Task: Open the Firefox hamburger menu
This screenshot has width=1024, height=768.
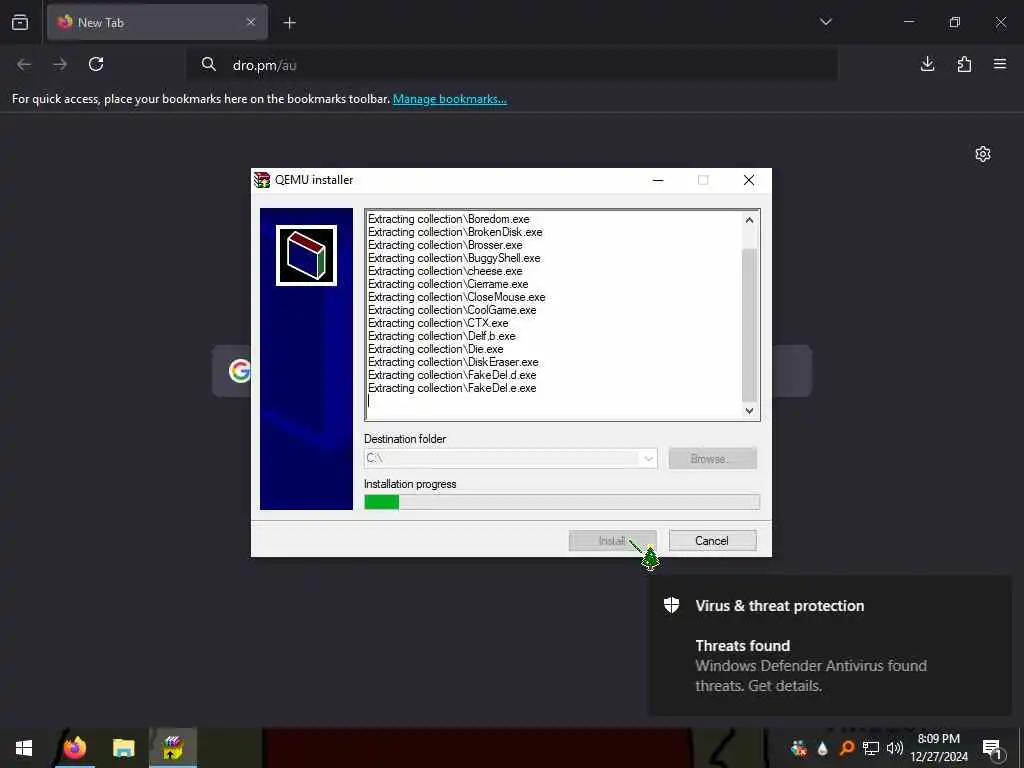Action: [x=1000, y=64]
